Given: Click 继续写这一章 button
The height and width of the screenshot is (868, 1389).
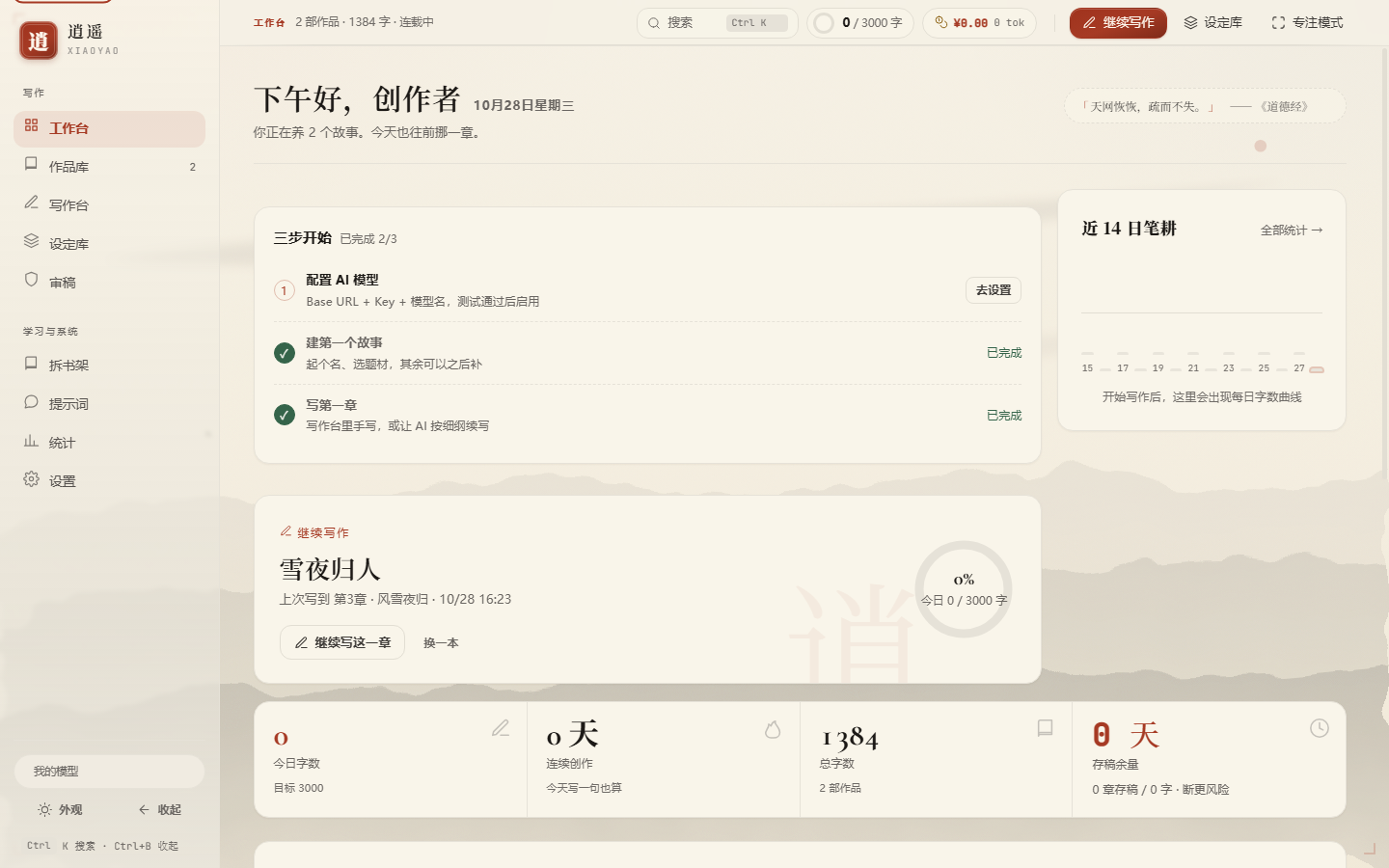Looking at the screenshot, I should tap(342, 642).
